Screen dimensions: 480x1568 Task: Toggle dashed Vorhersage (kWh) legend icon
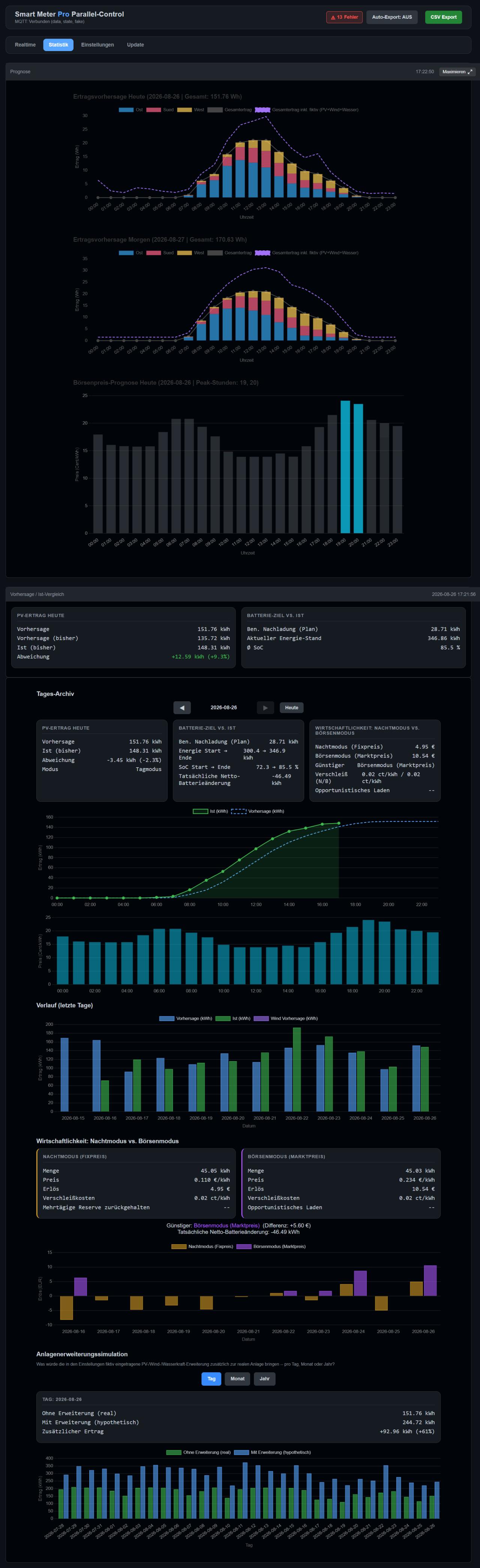point(238,812)
